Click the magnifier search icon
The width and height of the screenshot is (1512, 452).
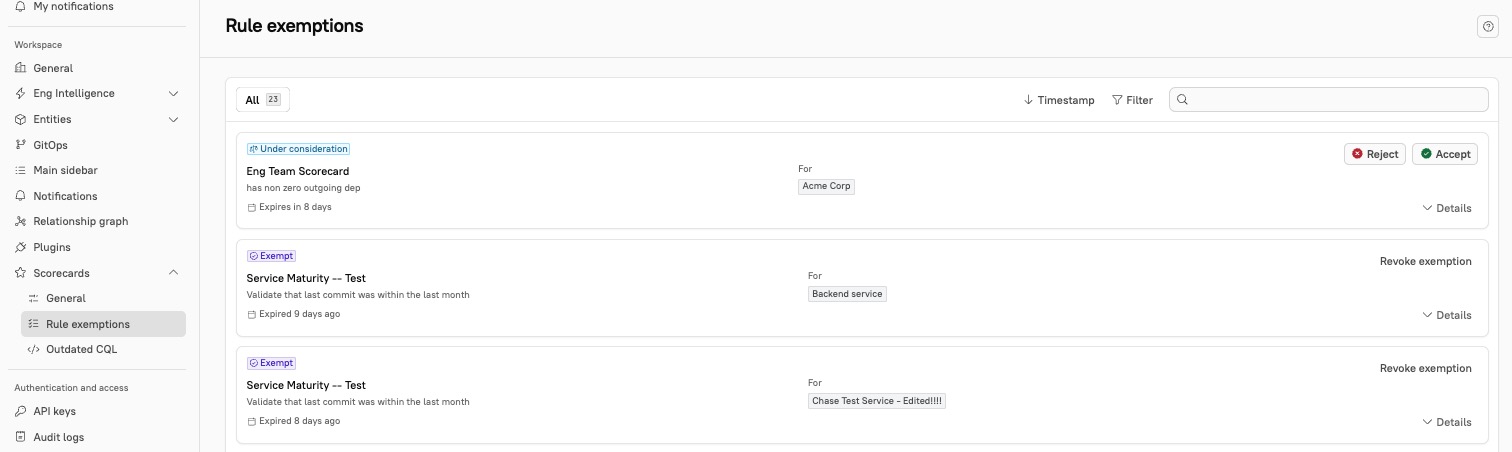click(x=1183, y=100)
